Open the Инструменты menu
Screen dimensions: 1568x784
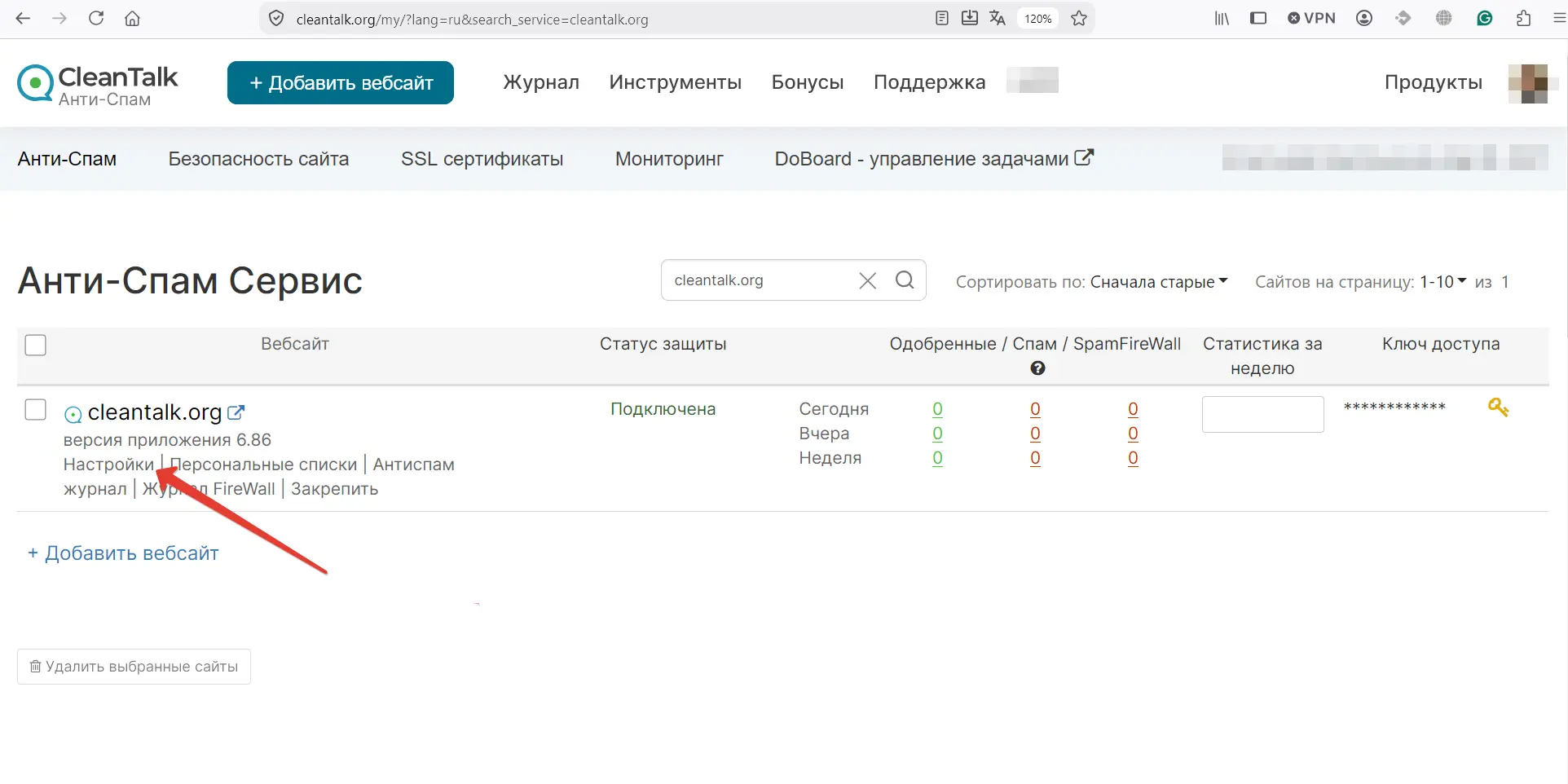coord(676,82)
